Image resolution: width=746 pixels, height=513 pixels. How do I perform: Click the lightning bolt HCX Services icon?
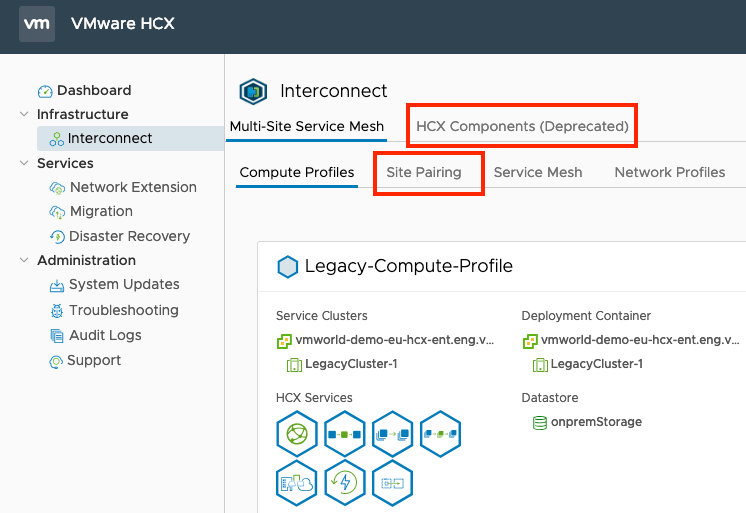click(343, 483)
